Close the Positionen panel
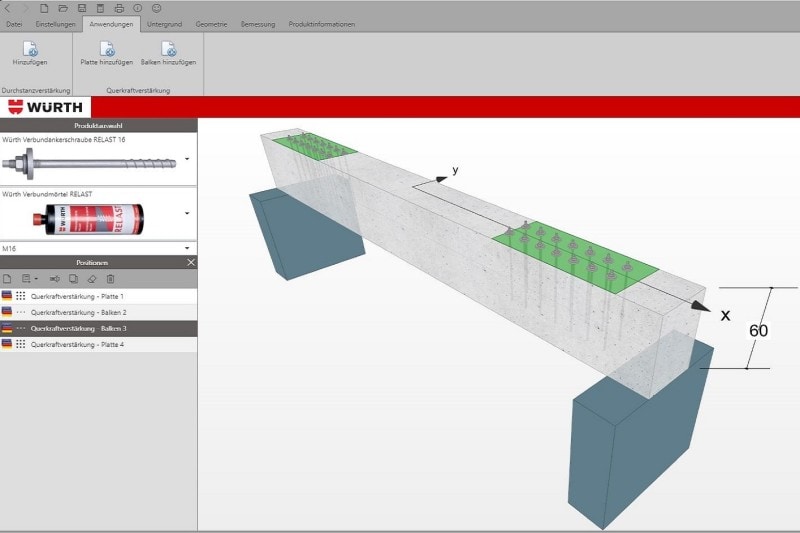 [191, 262]
